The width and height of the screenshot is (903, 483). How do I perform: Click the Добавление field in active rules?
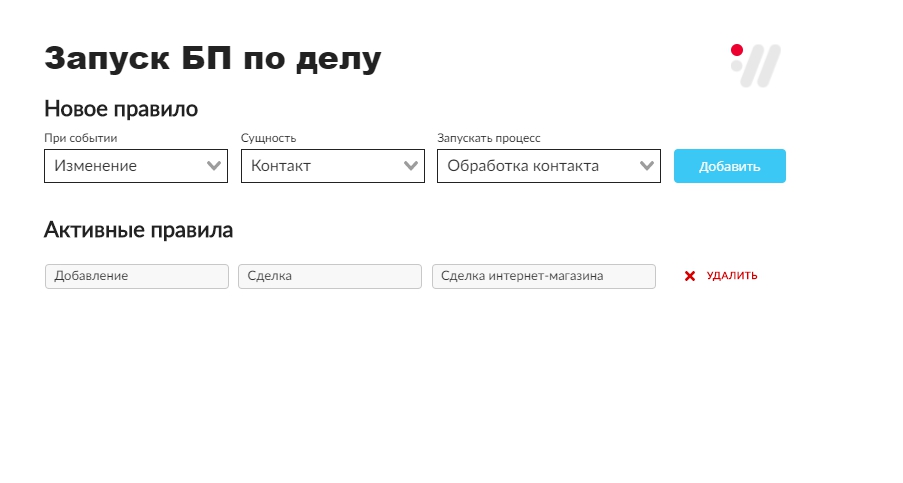137,276
